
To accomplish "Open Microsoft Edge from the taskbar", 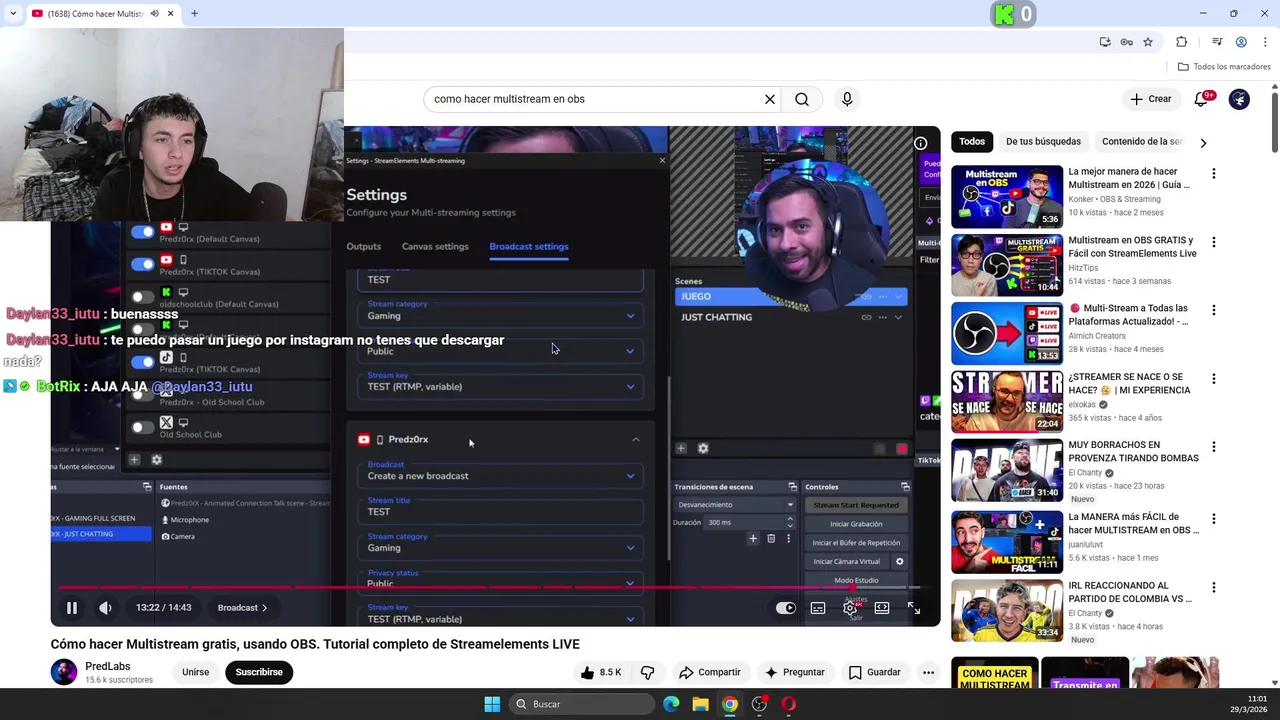I will coord(671,704).
